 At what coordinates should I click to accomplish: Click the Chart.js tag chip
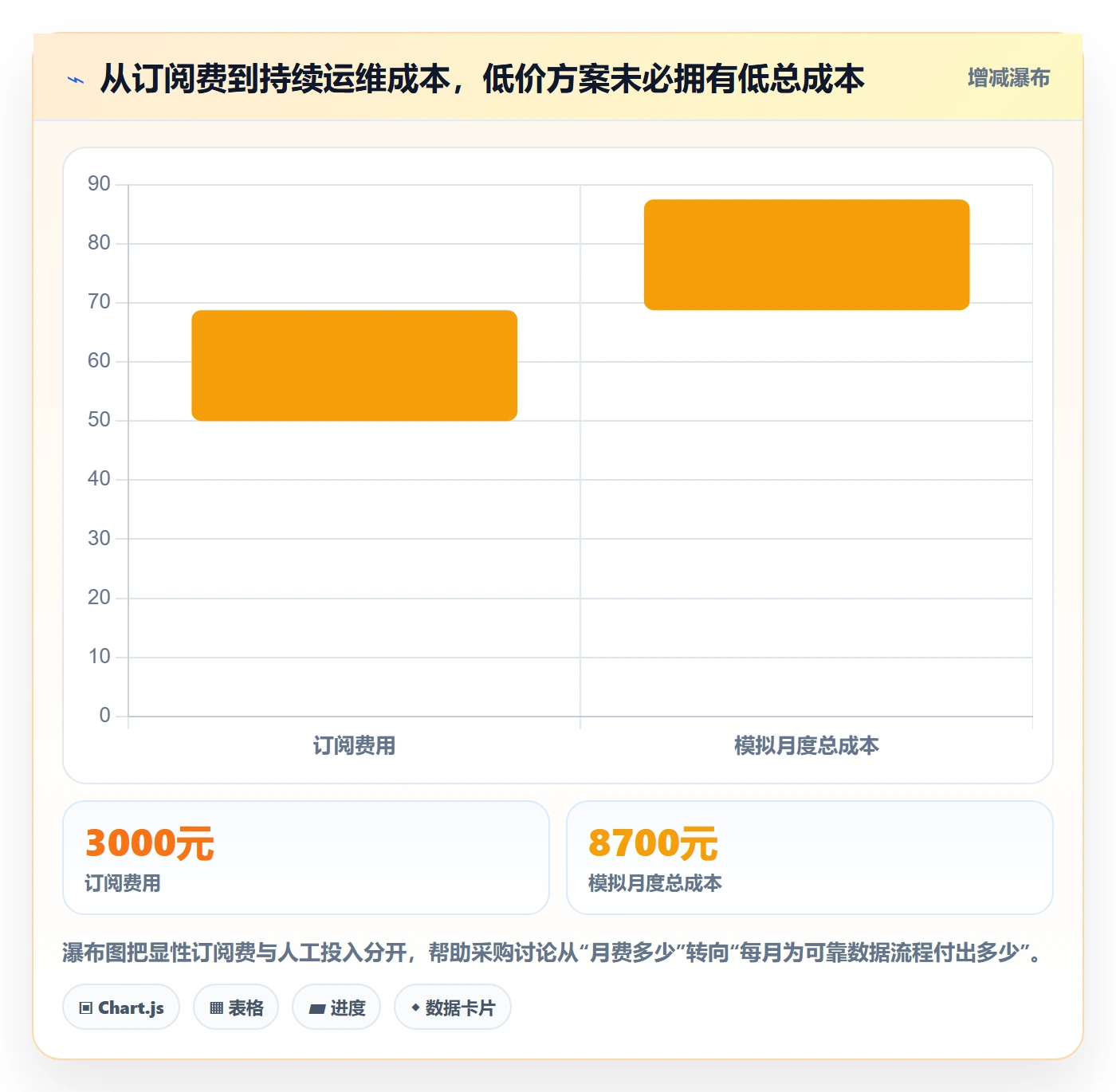[121, 1008]
